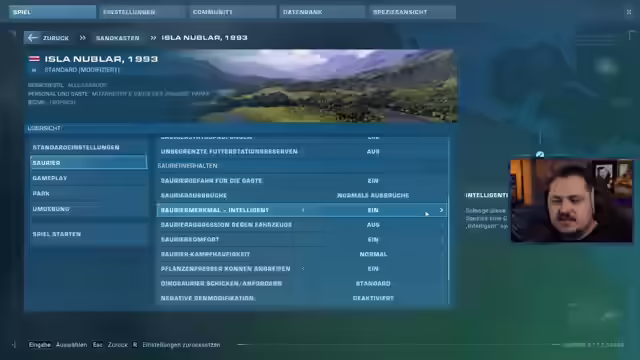The height and width of the screenshot is (360, 640).
Task: Select the Umgebung category
Action: [x=89, y=209]
